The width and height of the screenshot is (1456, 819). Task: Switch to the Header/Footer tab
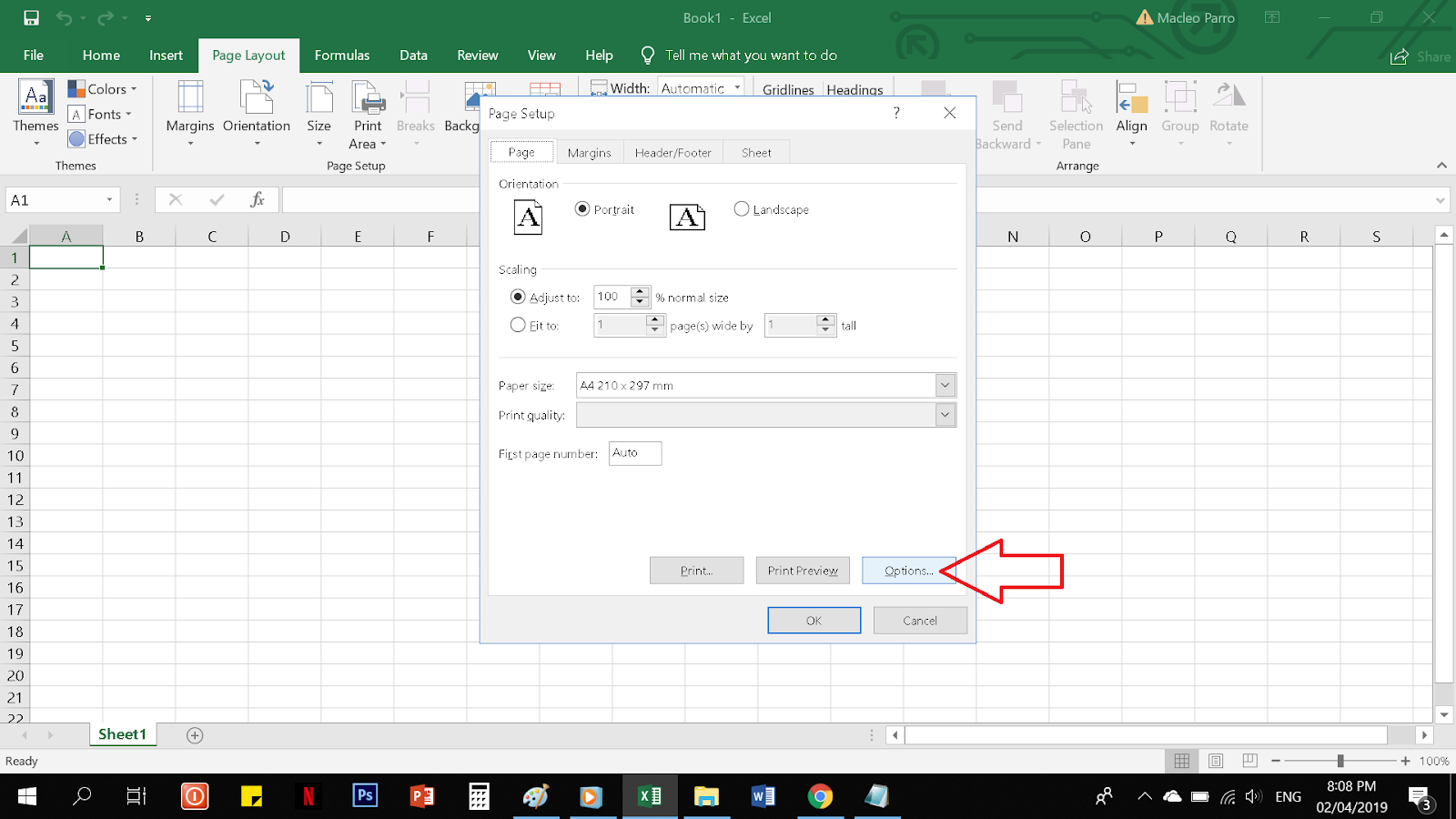[672, 151]
